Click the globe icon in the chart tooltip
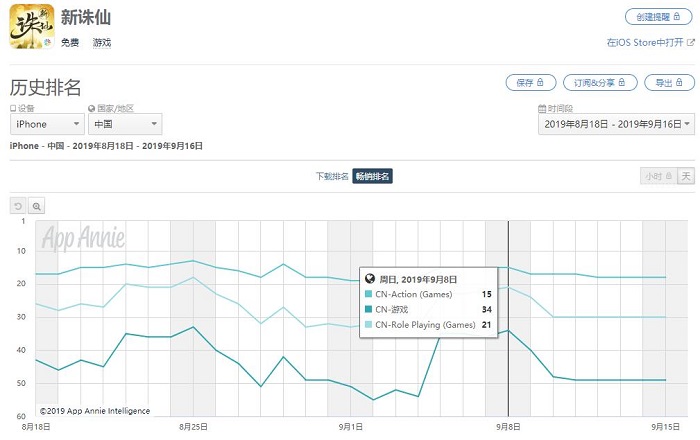 click(x=370, y=279)
